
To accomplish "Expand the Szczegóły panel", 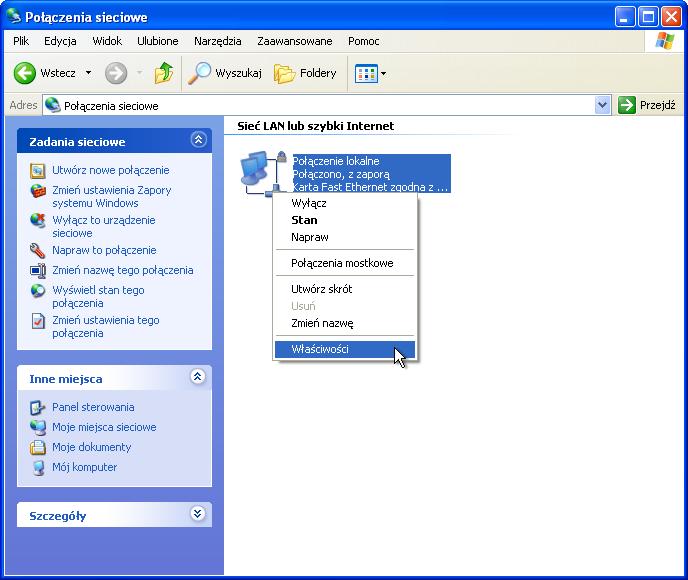I will pos(198,513).
